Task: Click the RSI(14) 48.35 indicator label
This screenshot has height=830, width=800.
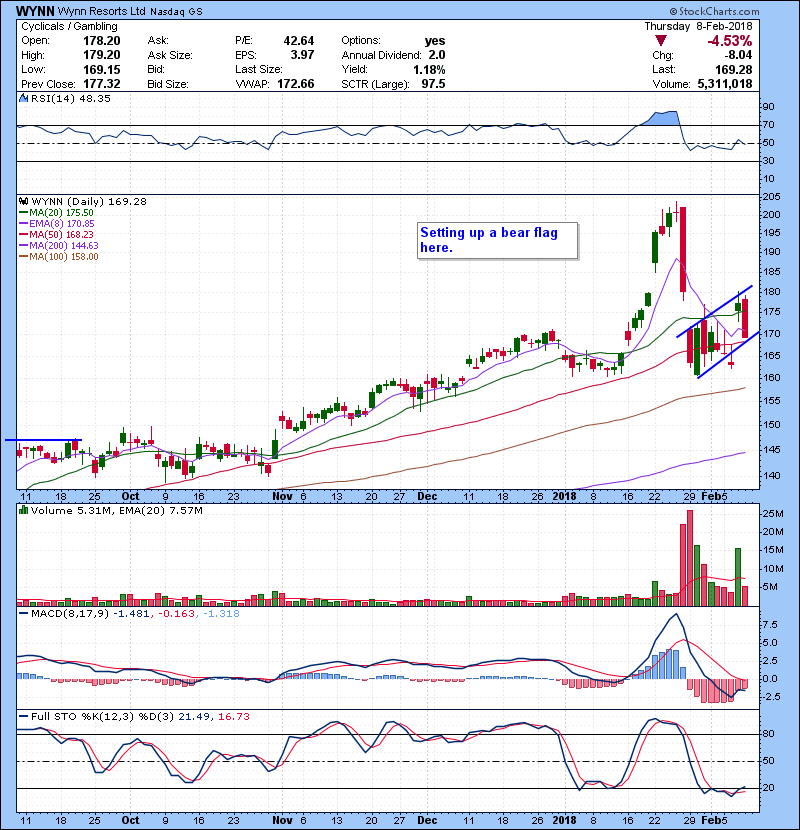Action: pyautogui.click(x=71, y=98)
